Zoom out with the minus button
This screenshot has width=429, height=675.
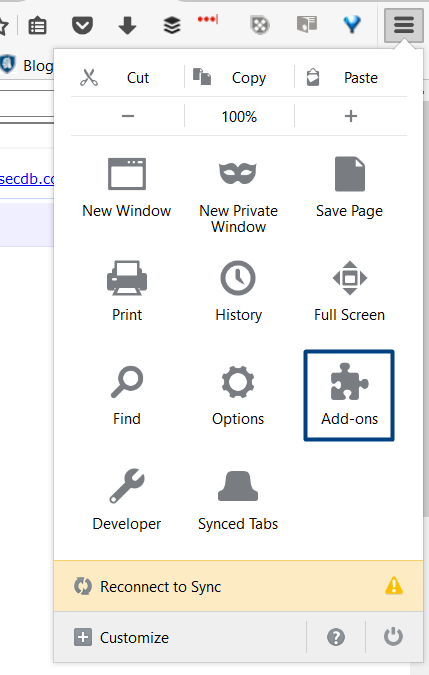pos(128,116)
